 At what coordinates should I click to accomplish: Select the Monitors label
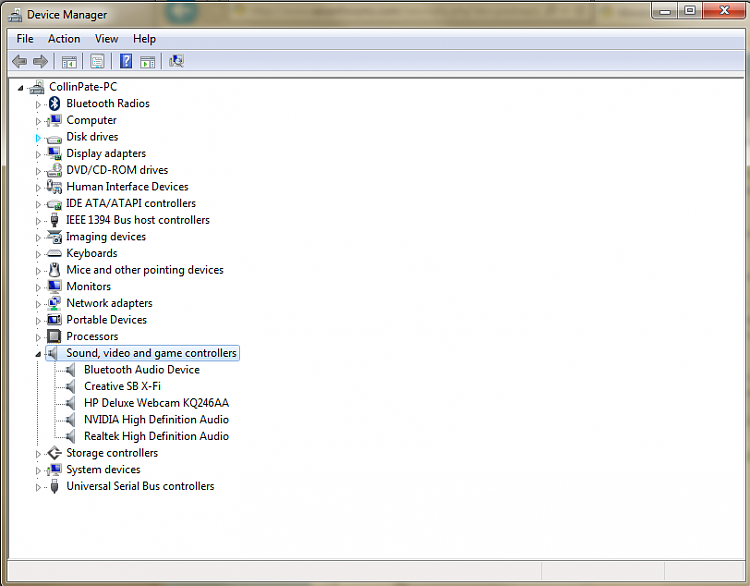point(88,287)
